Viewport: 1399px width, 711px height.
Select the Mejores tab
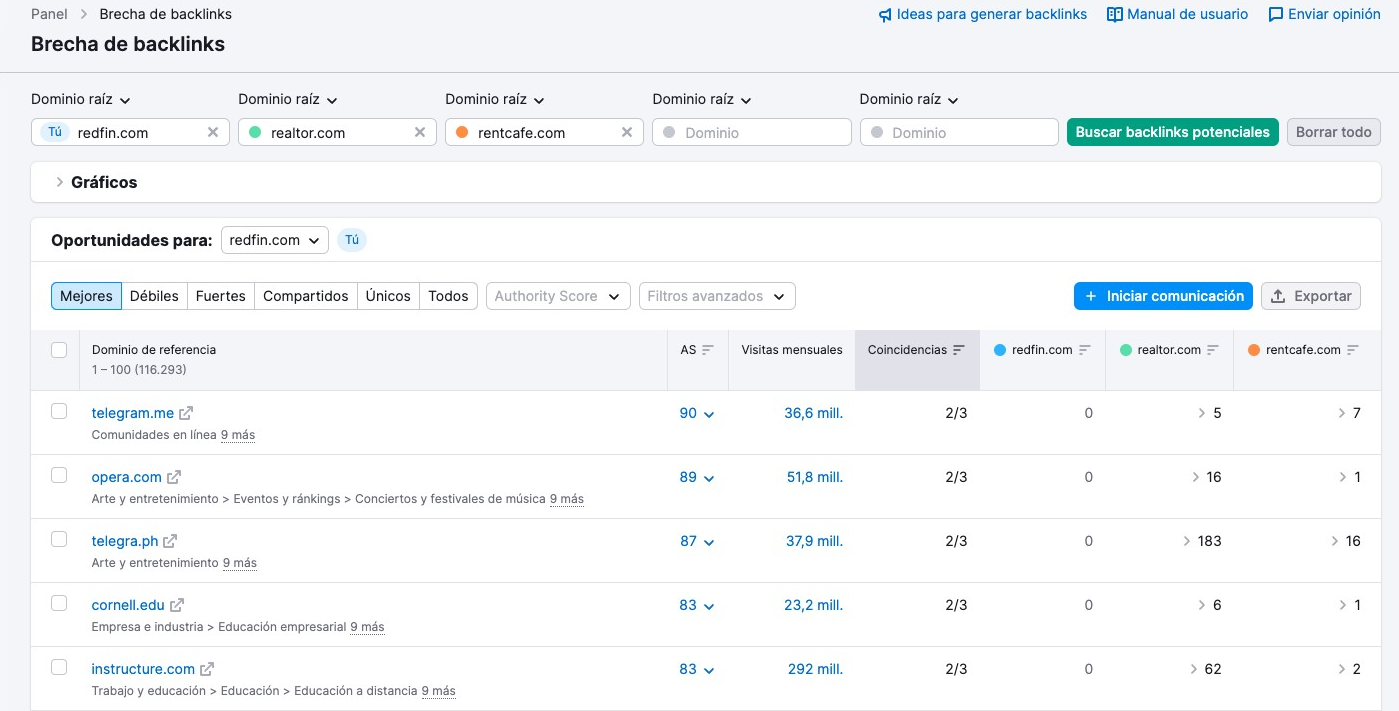[86, 296]
